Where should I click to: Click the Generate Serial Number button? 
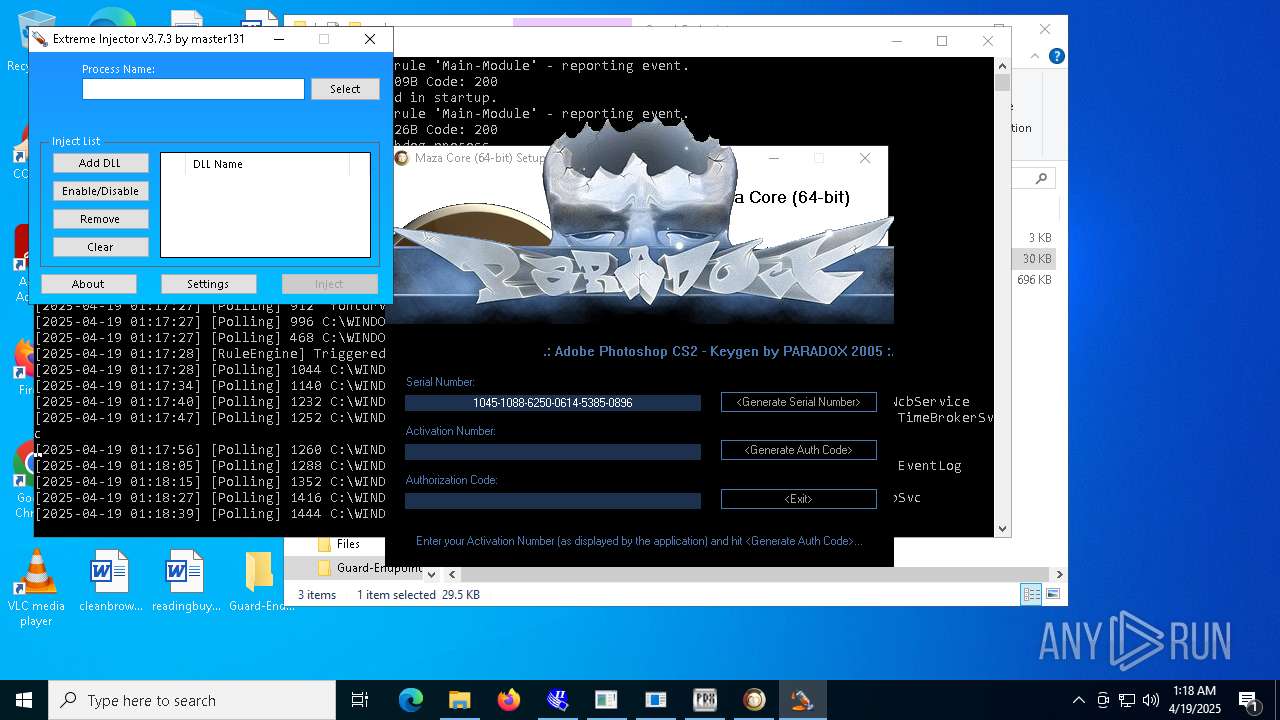pos(798,402)
